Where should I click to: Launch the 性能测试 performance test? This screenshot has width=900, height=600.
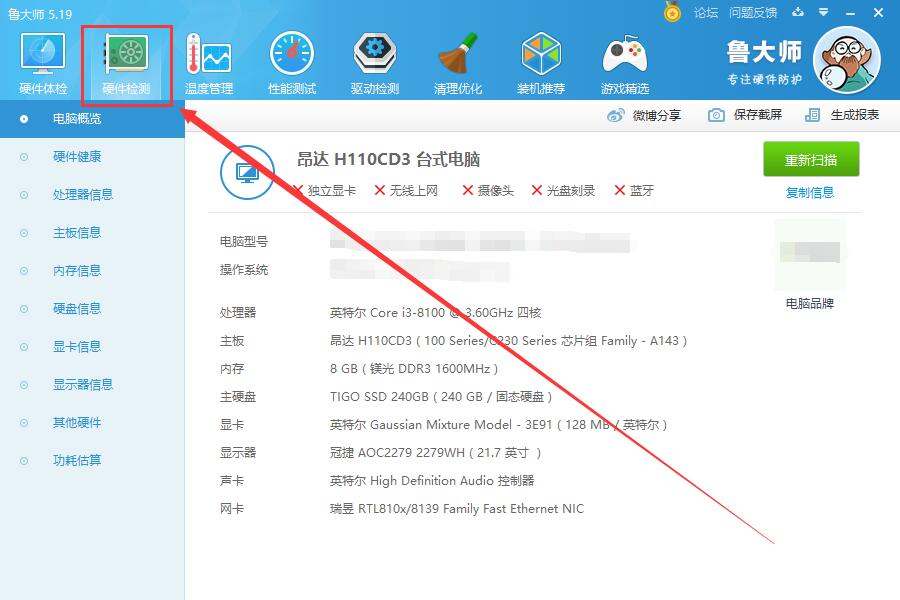point(291,62)
